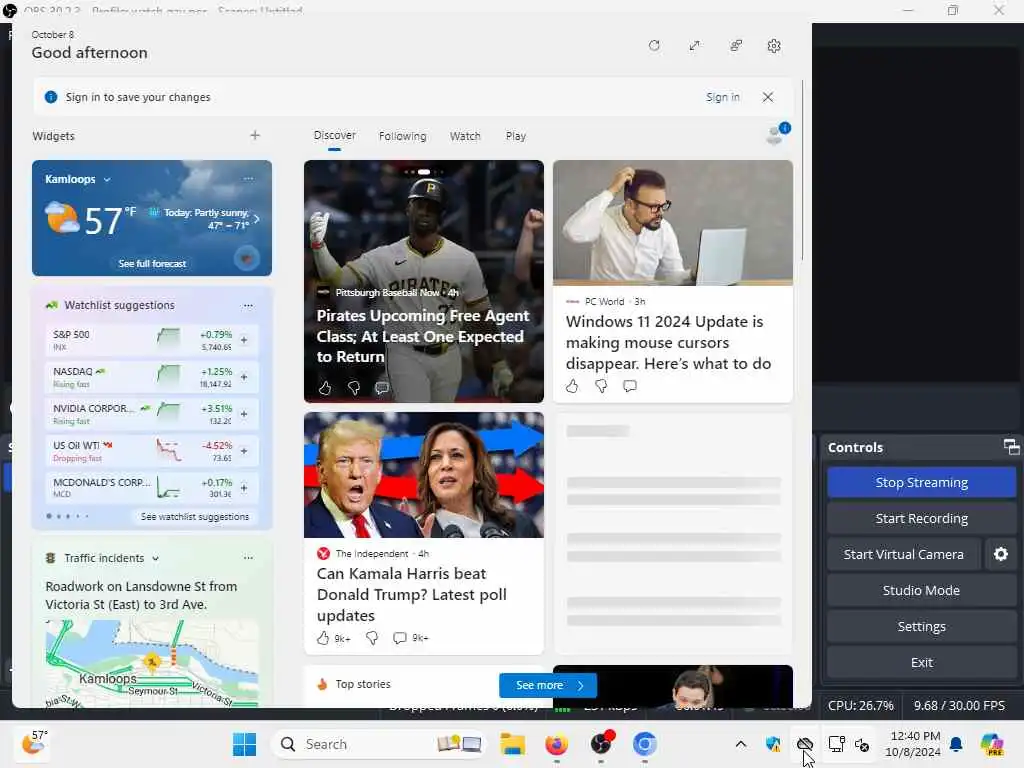Add a widget with plus icon
The image size is (1024, 768).
click(x=255, y=135)
